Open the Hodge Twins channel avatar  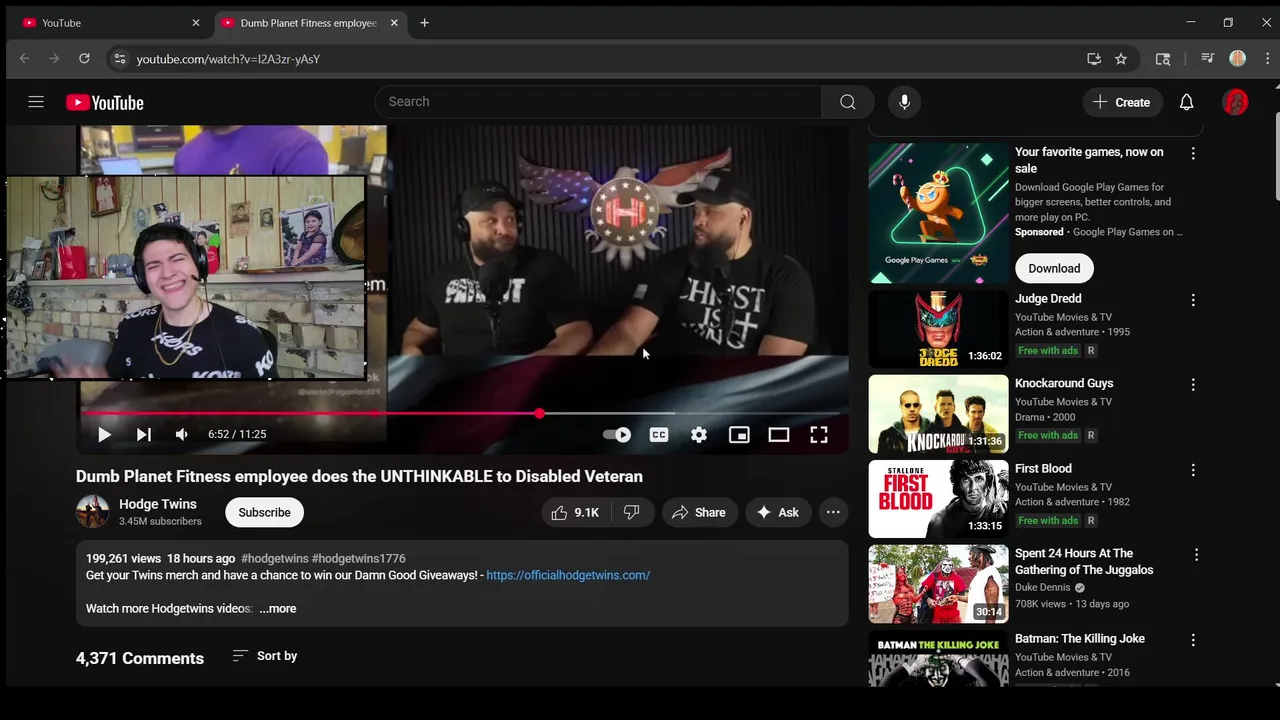tap(93, 512)
